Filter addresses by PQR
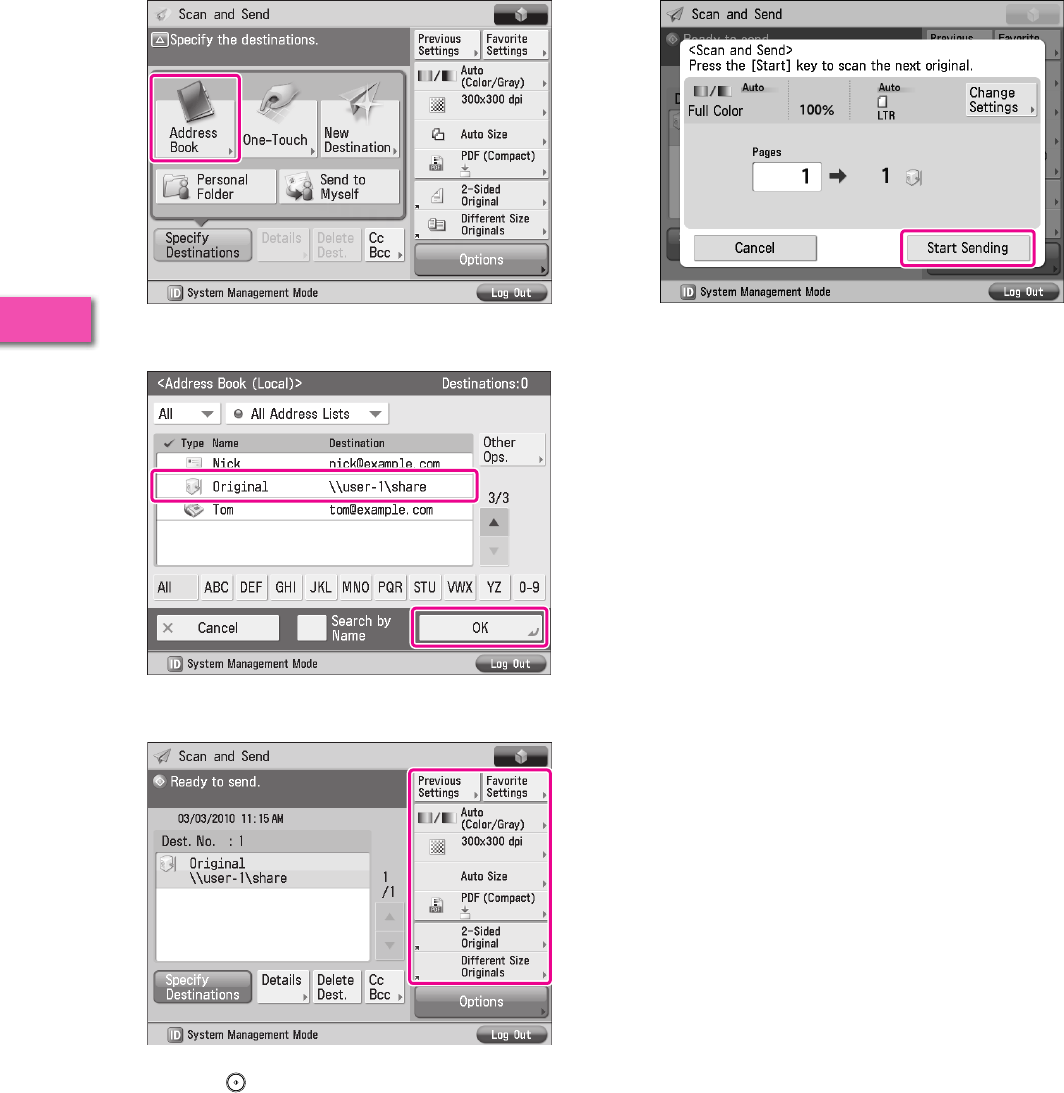The width and height of the screenshot is (1064, 1093). coord(390,588)
